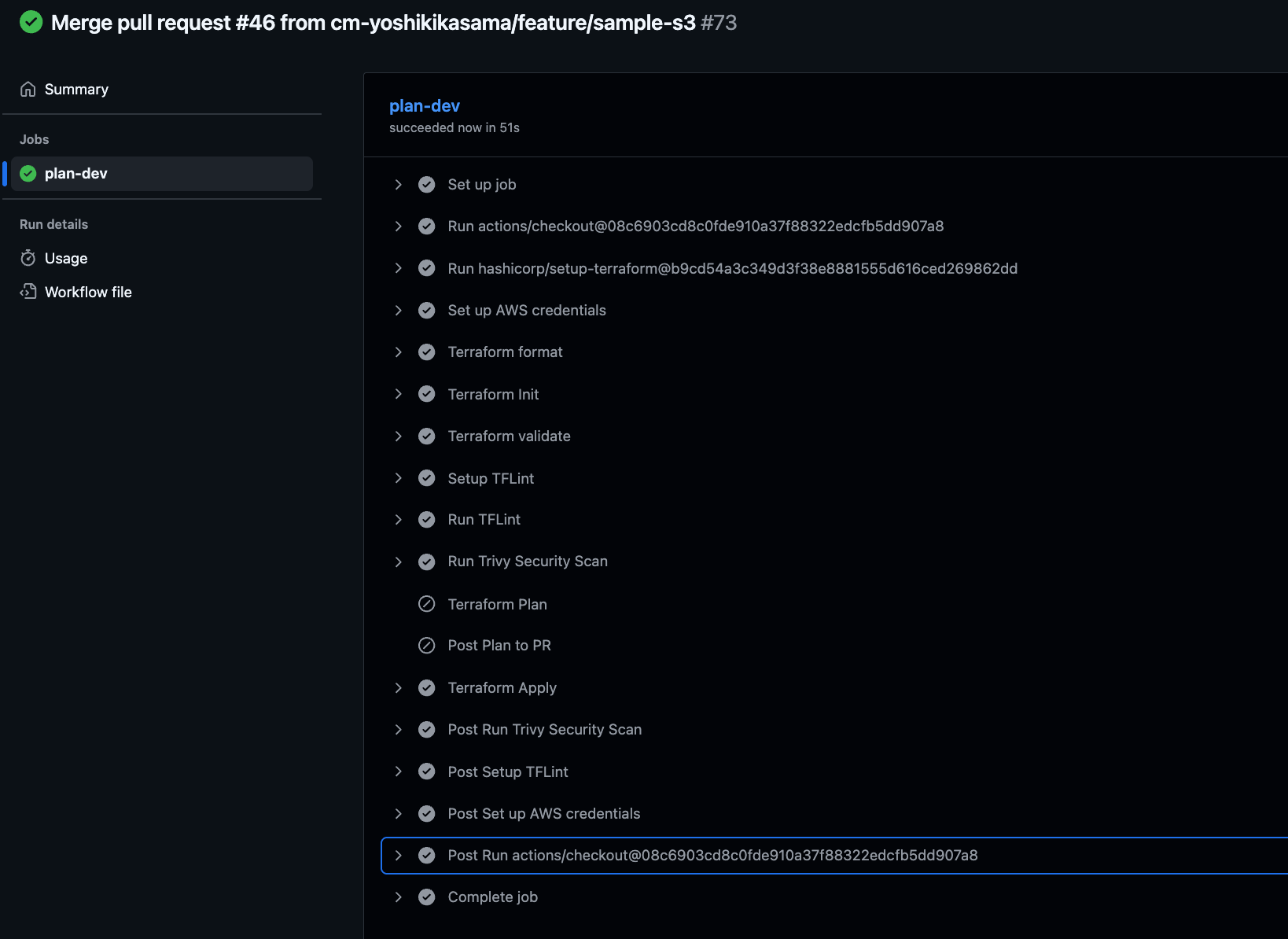Click the Summary home icon
Viewport: 1288px width, 939px height.
[x=28, y=90]
